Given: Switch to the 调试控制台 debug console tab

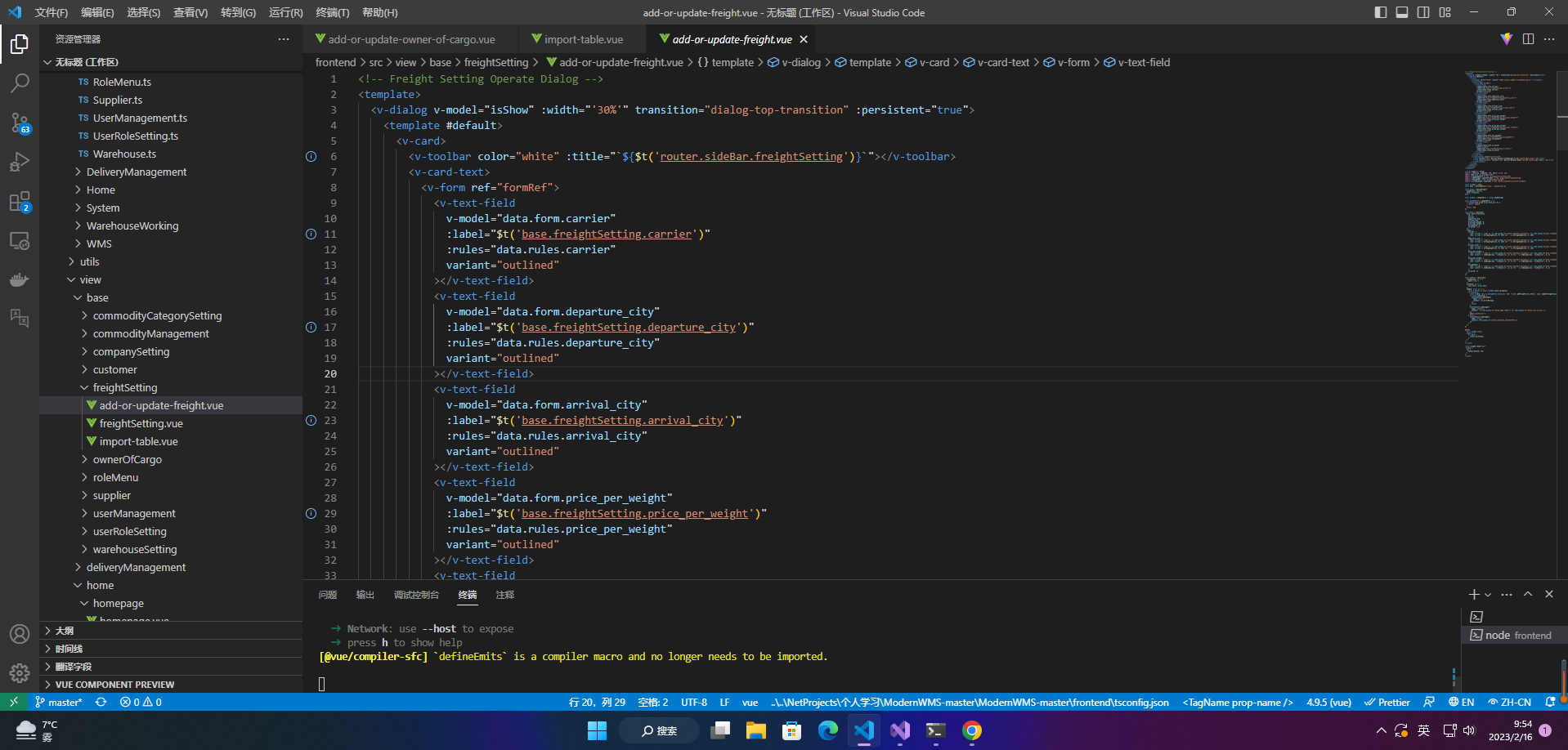Looking at the screenshot, I should click(416, 595).
